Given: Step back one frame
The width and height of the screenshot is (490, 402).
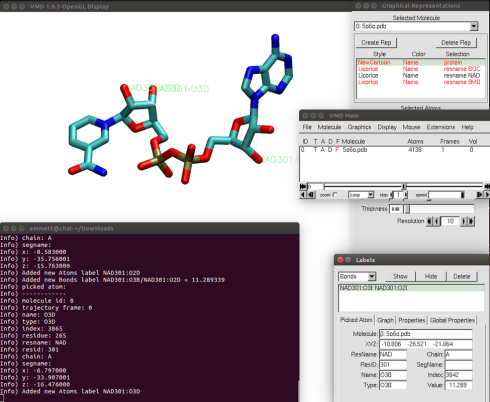Looking at the screenshot, I should pos(311,195).
